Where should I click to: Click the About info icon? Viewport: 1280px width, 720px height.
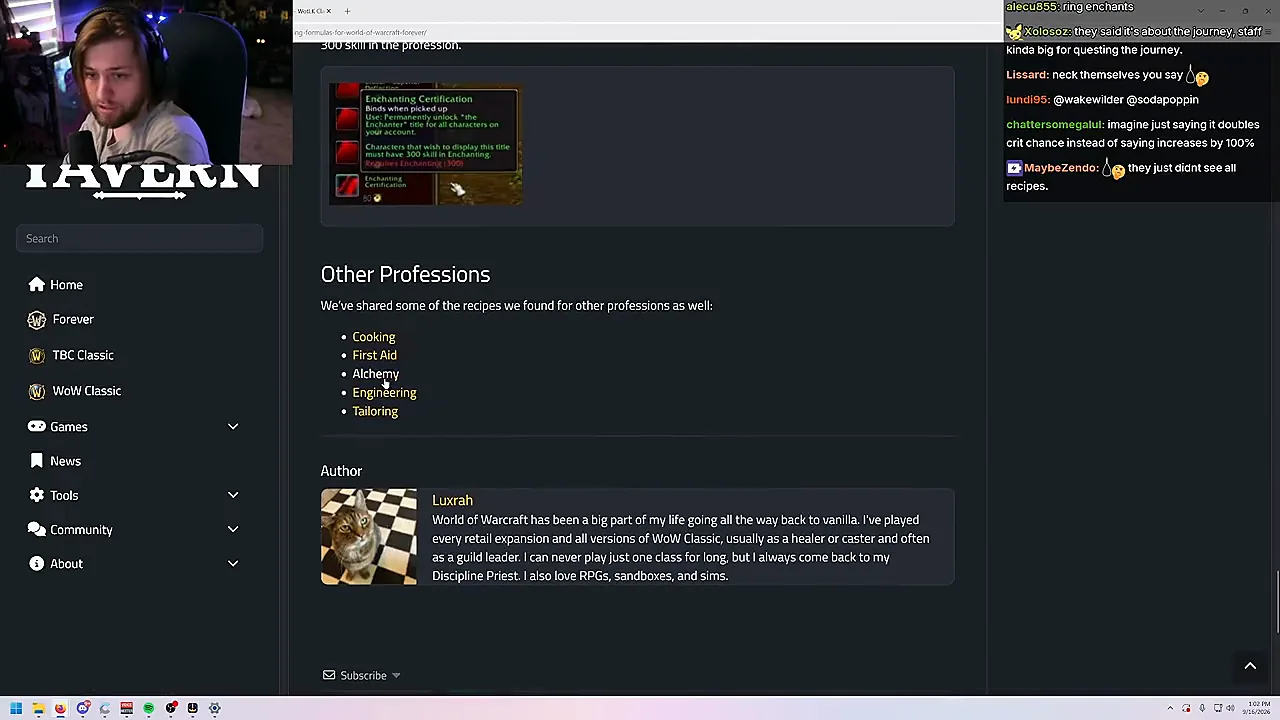(37, 563)
